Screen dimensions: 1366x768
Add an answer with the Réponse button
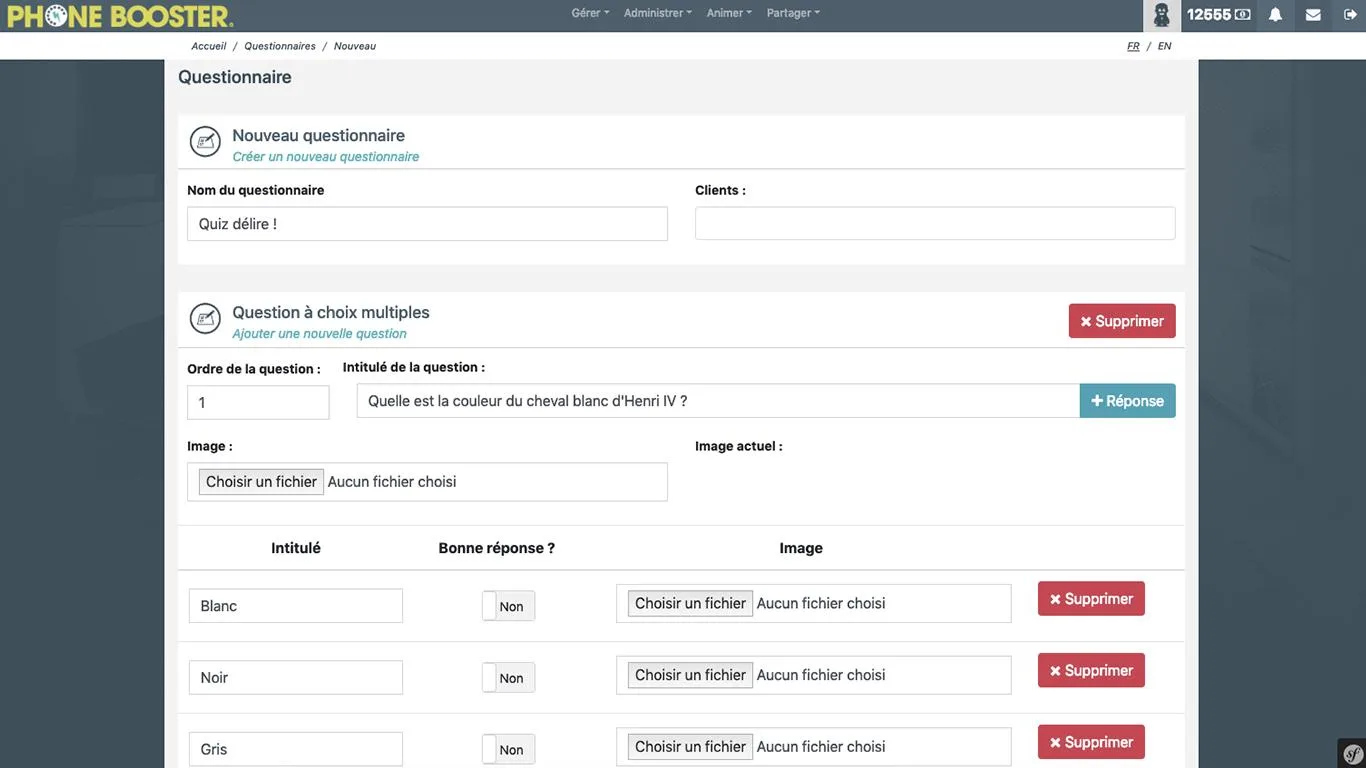click(1128, 401)
